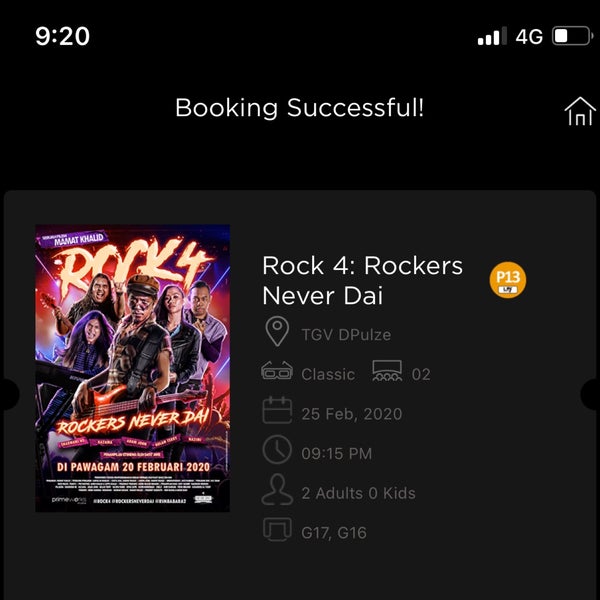Click the calendar date icon

277,410
